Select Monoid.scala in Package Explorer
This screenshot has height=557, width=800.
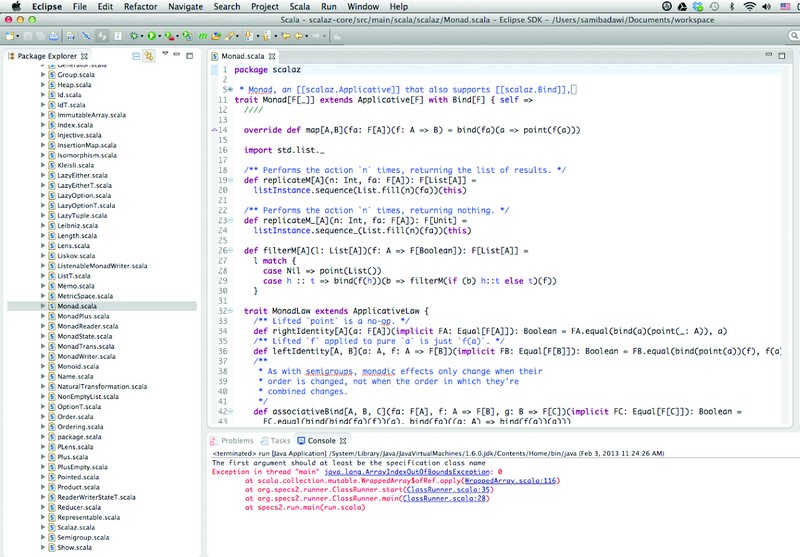coord(79,366)
